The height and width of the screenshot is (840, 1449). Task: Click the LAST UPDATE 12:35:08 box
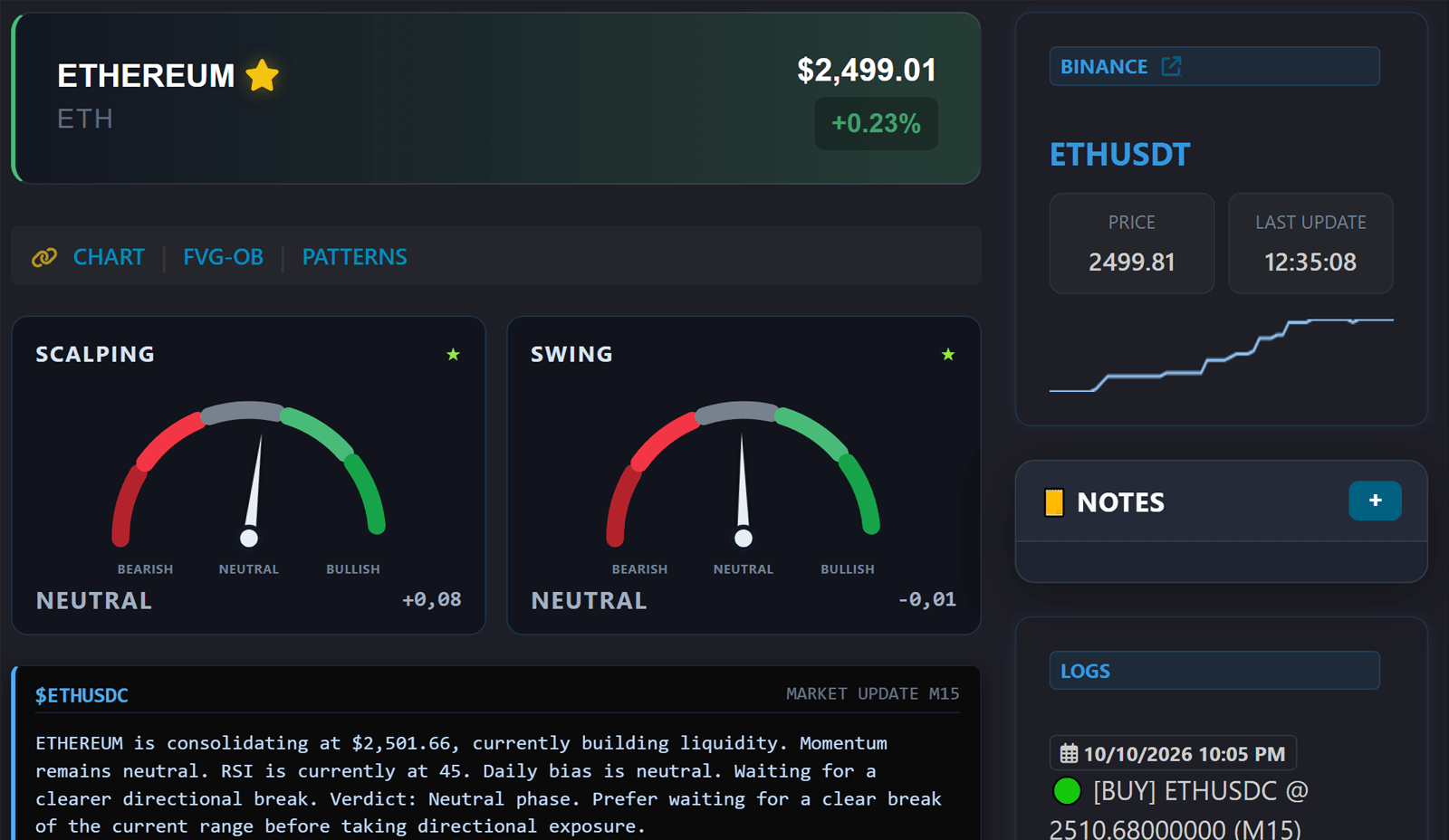[1310, 243]
